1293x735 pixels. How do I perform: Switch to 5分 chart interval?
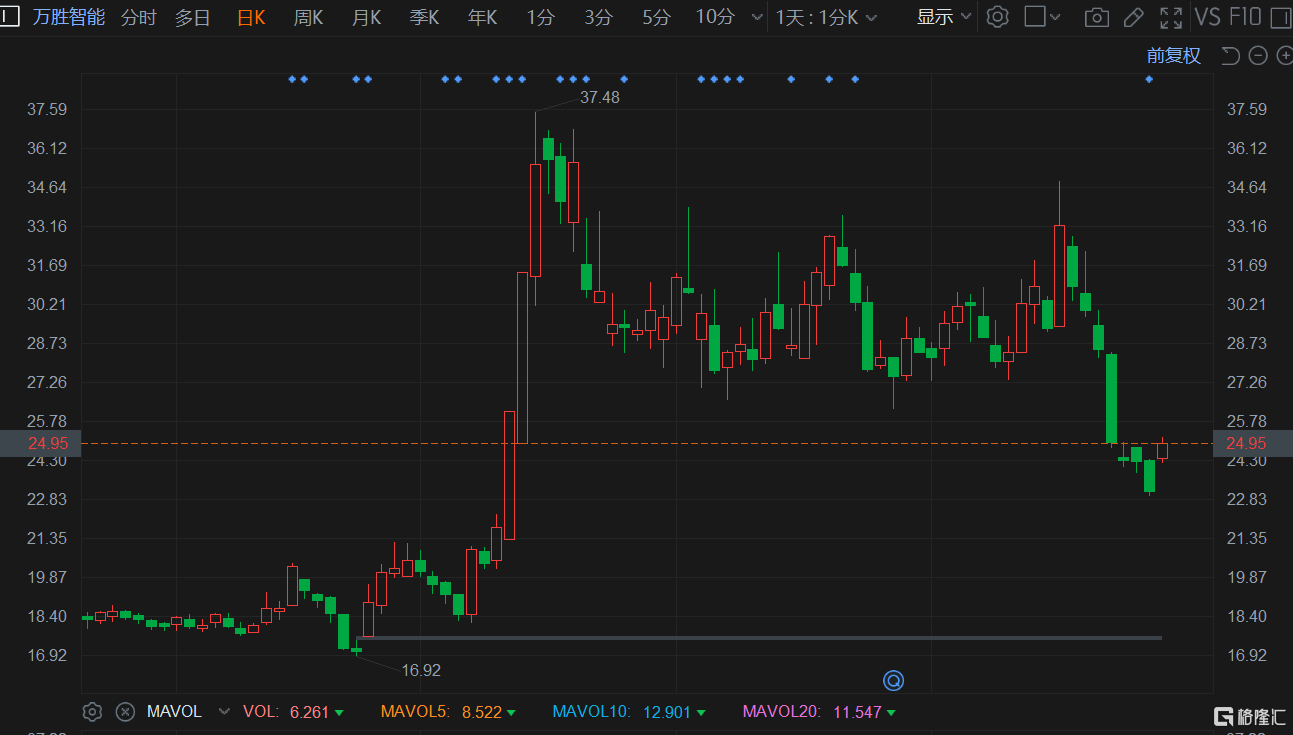coord(657,17)
